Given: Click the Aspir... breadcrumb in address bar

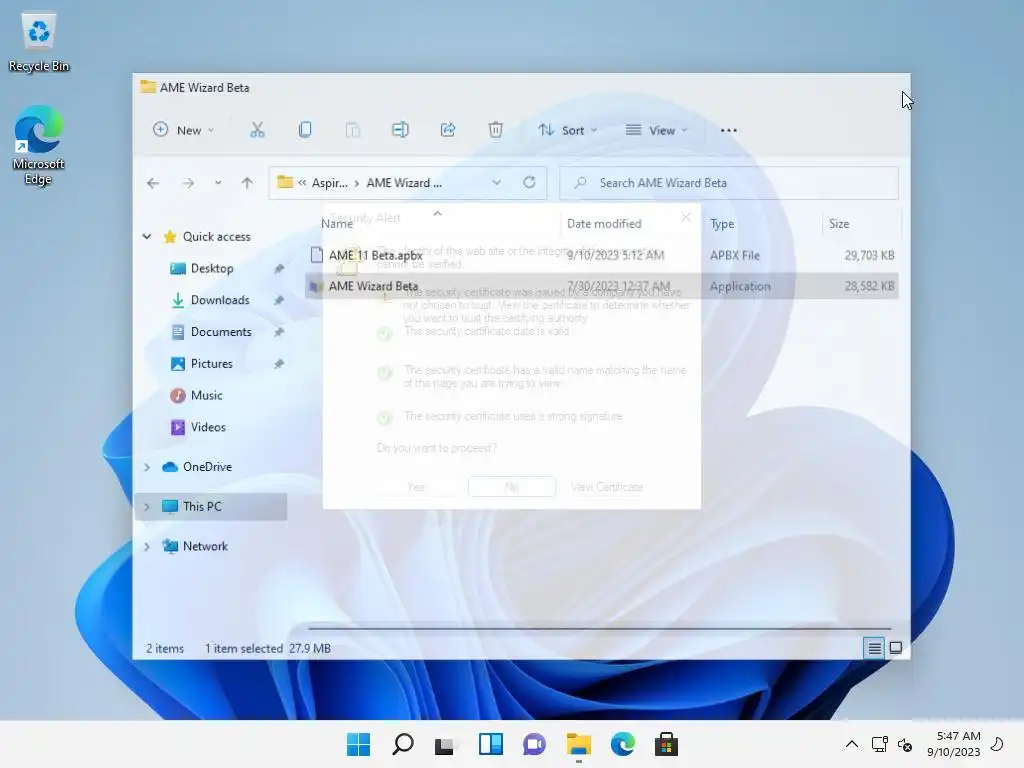Looking at the screenshot, I should point(329,183).
